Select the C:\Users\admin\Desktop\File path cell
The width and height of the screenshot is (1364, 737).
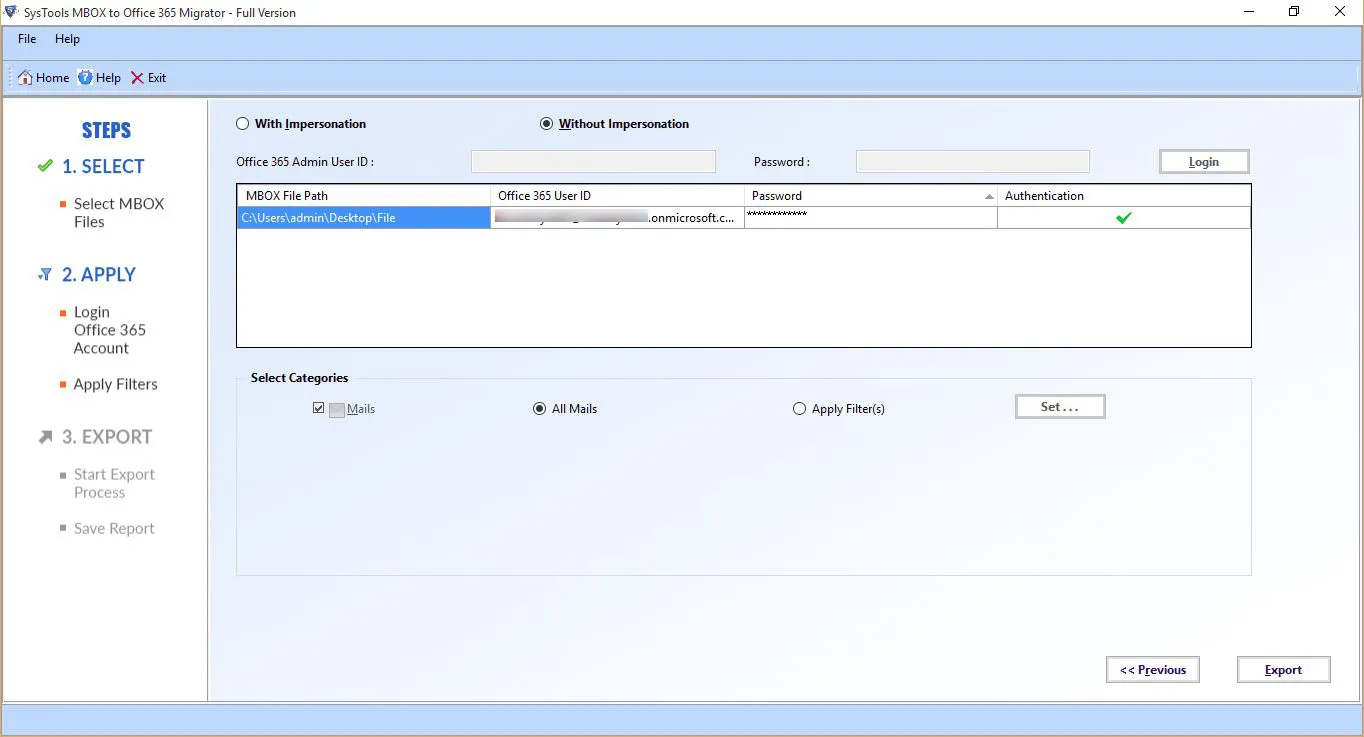364,218
